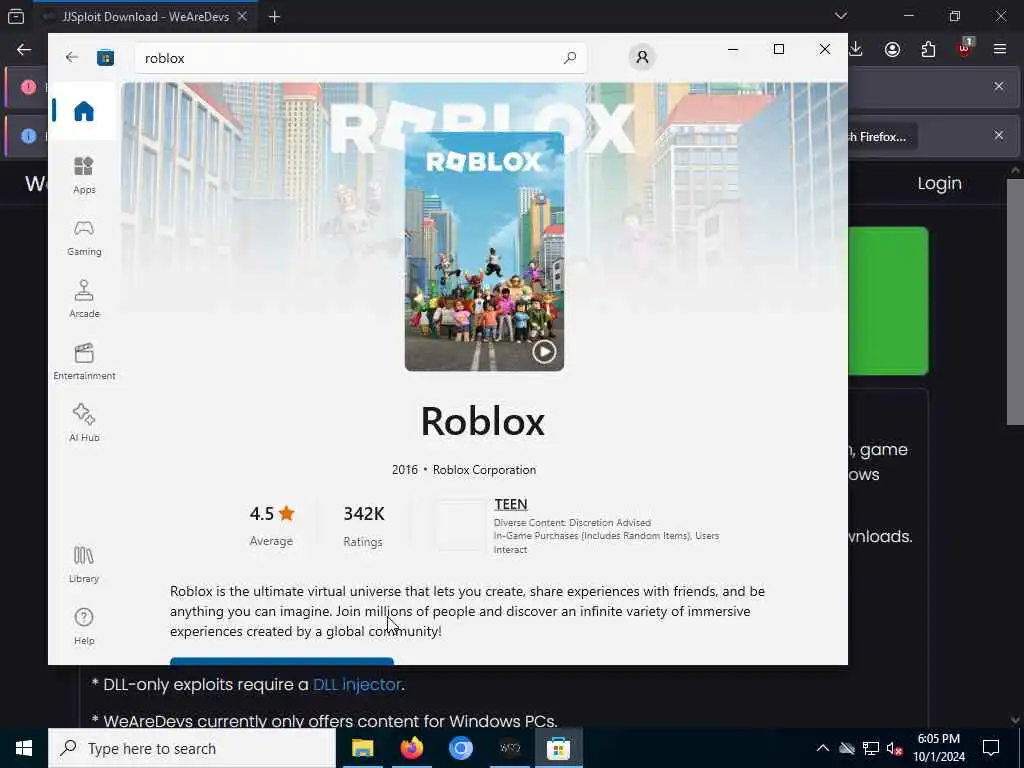The image size is (1024, 768).
Task: Click Roblox Corporation publisher name
Action: pos(484,470)
